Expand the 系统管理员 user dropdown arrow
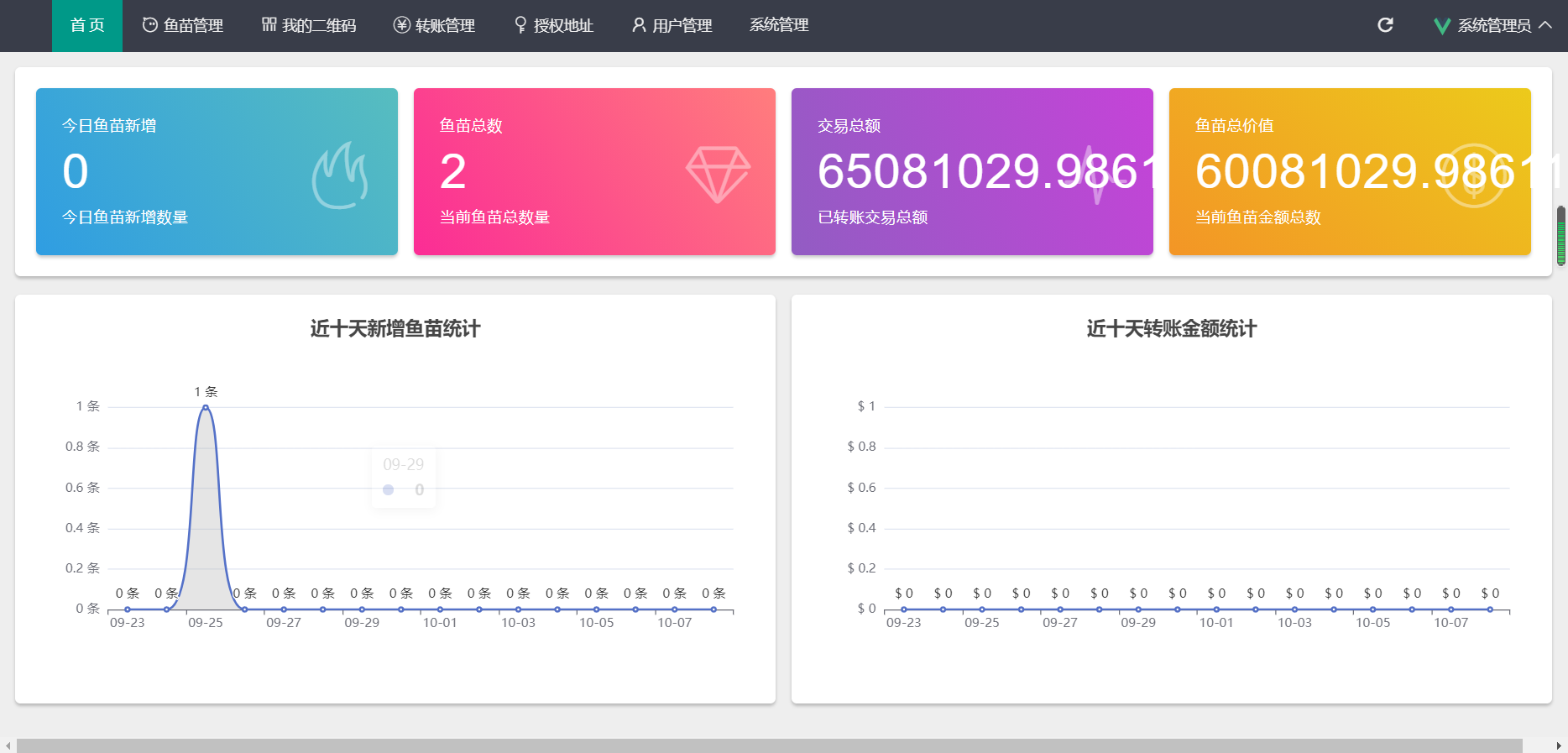This screenshot has width=1568, height=753. [x=1545, y=25]
